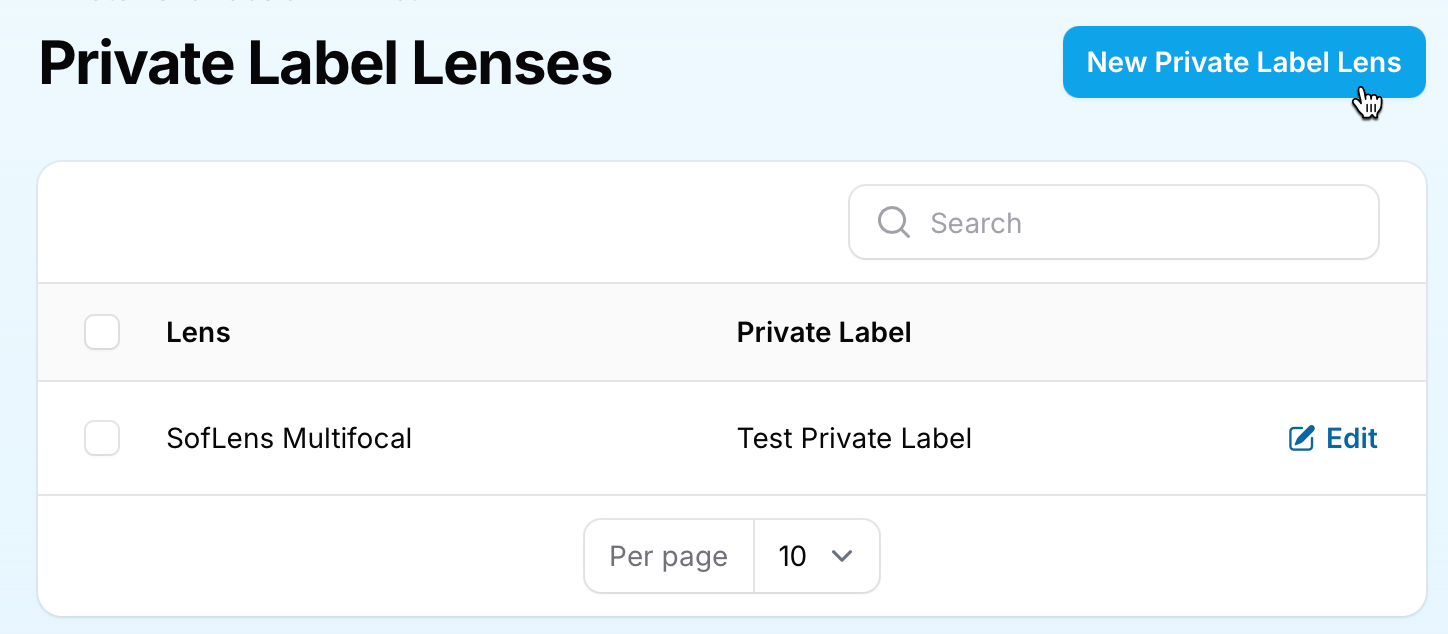Click the number 10 in page size selector
Viewport: 1448px width, 634px height.
point(792,556)
